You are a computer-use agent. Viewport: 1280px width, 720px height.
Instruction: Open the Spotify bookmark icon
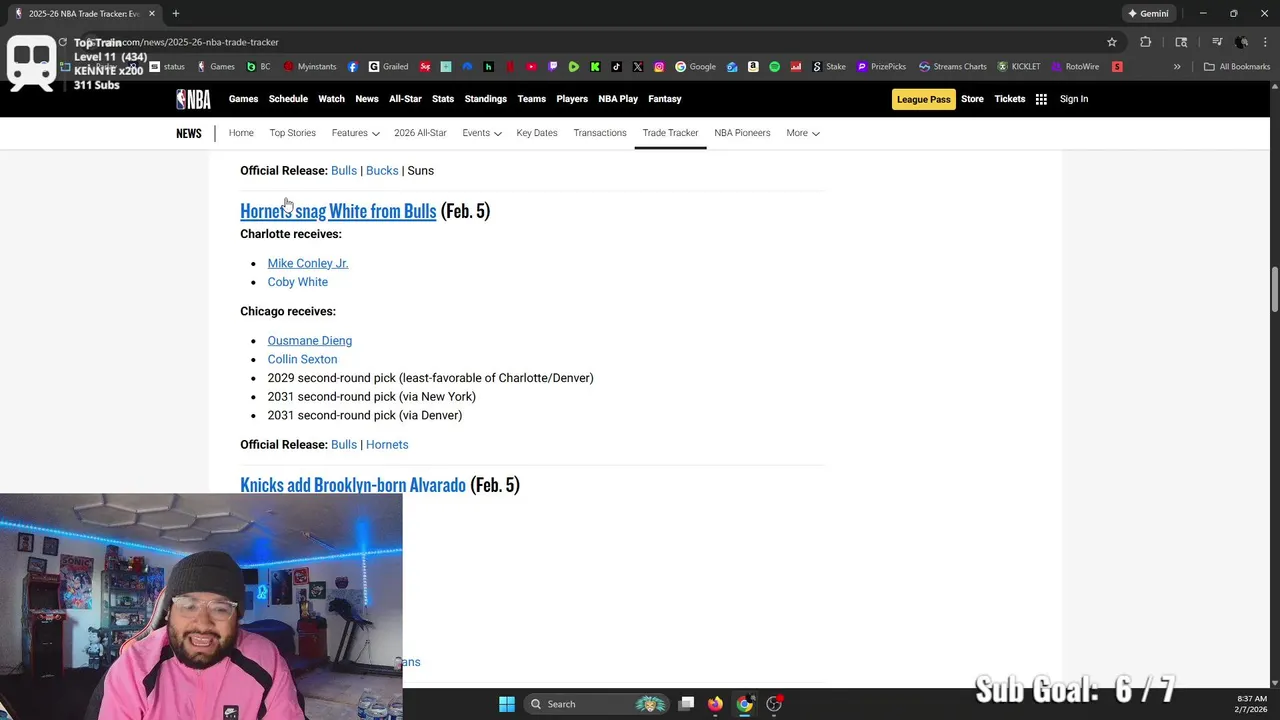pyautogui.click(x=774, y=67)
